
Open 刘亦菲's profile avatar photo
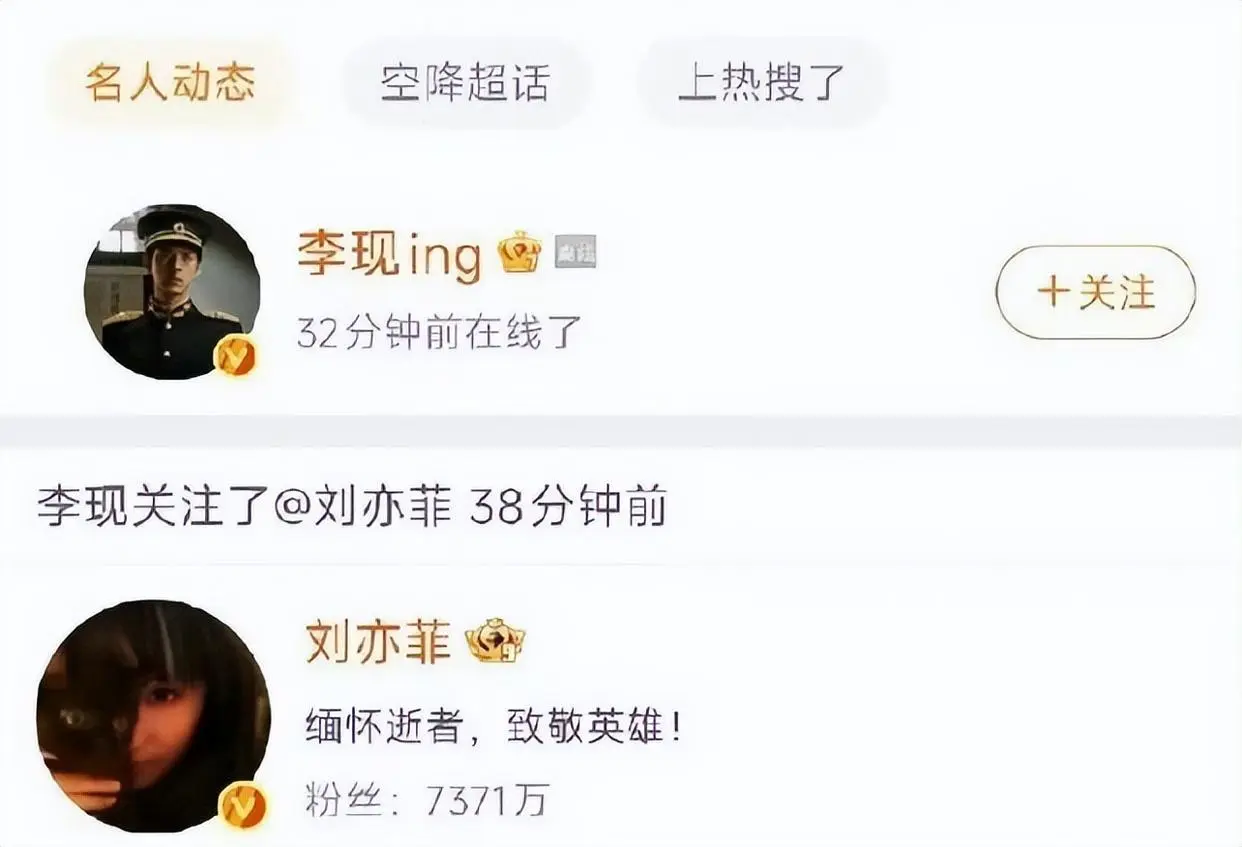coord(154,716)
